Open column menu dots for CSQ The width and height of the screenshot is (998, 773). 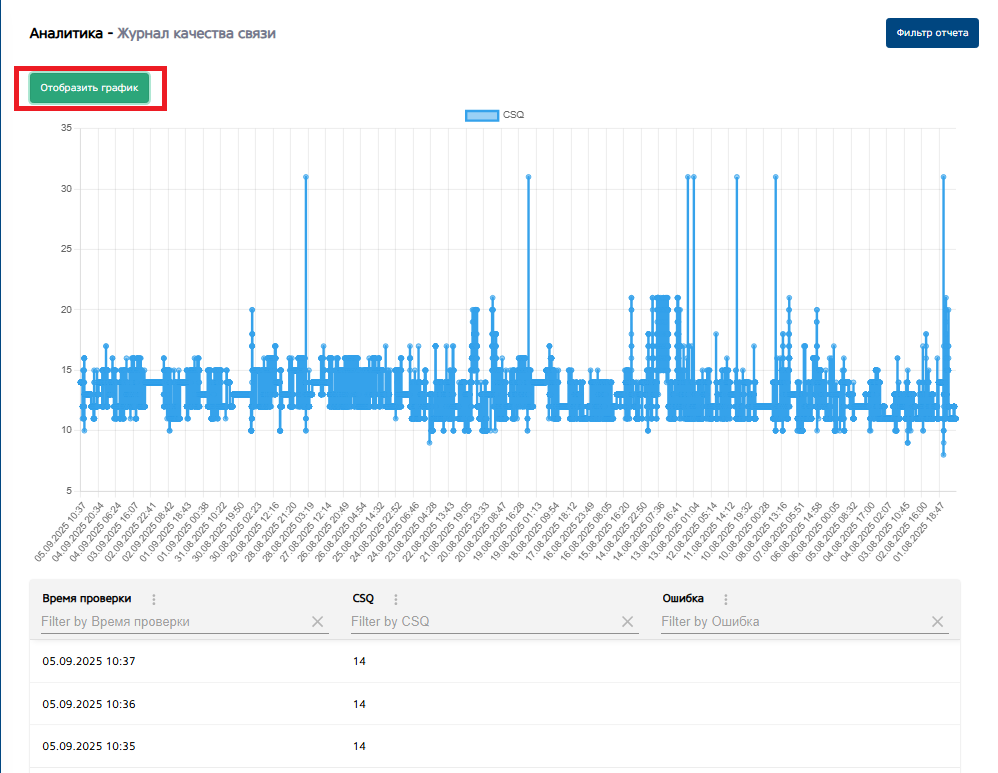[x=396, y=599]
